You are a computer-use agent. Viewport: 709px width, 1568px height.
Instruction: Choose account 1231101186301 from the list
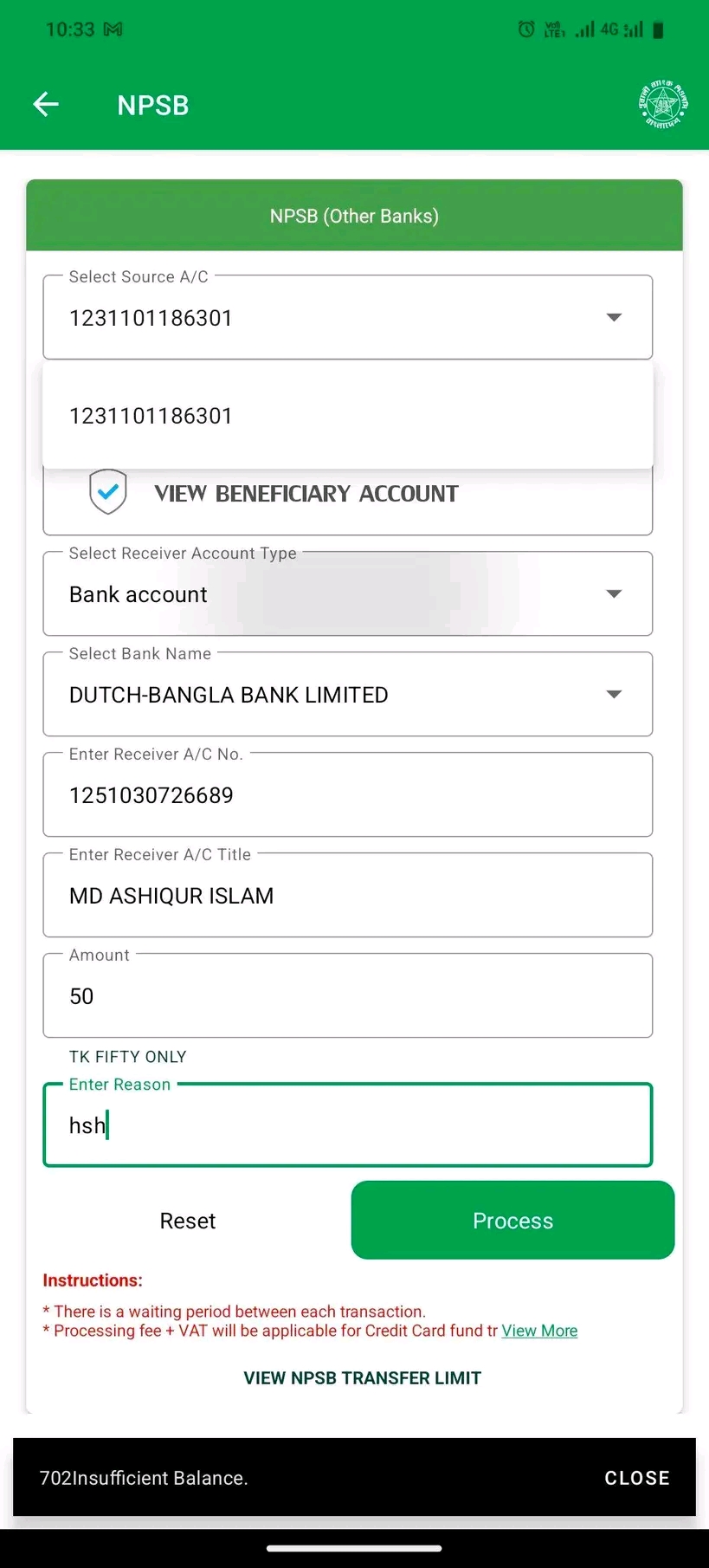pos(348,416)
